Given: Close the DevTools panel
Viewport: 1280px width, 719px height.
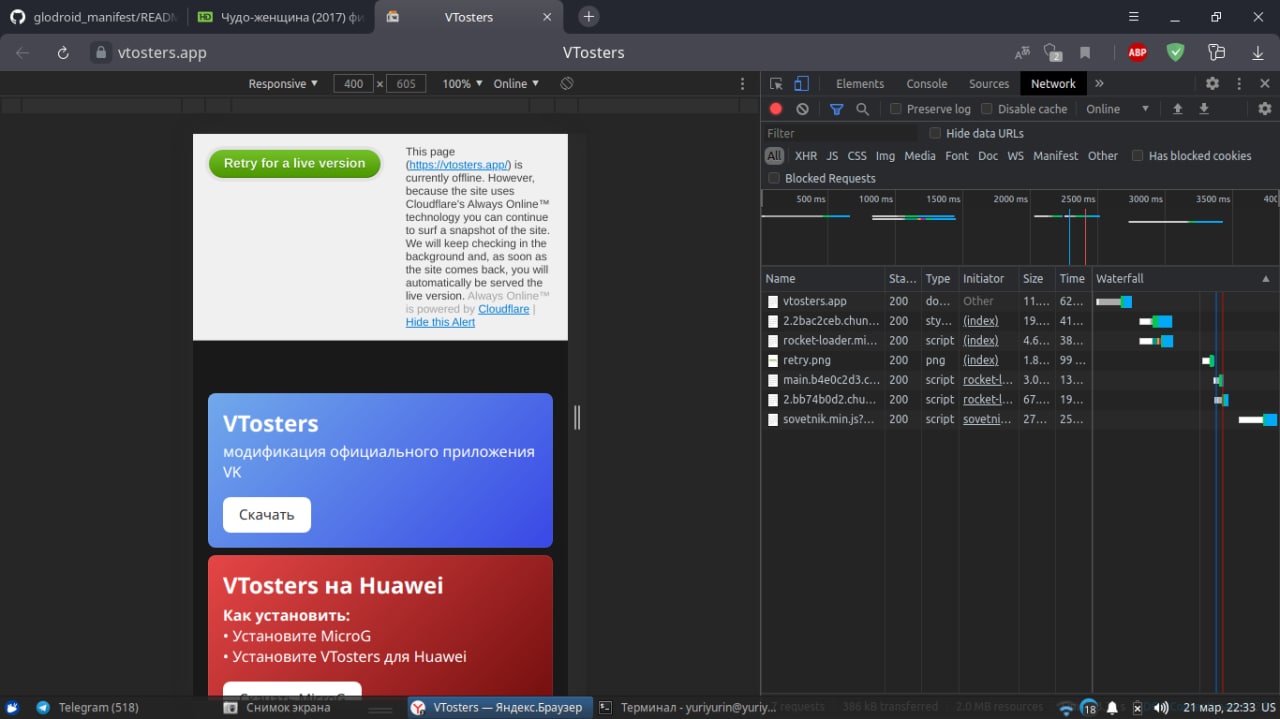Looking at the screenshot, I should point(1265,84).
